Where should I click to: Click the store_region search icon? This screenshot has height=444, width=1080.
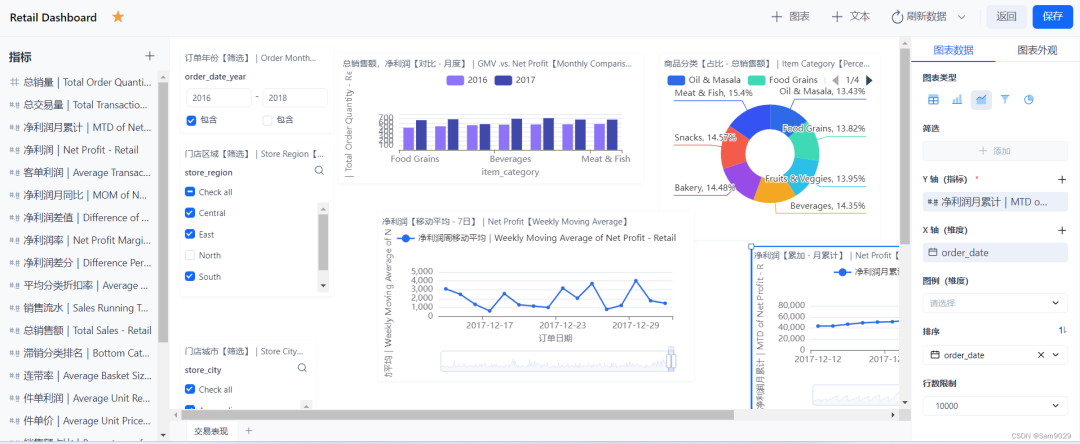(x=319, y=171)
